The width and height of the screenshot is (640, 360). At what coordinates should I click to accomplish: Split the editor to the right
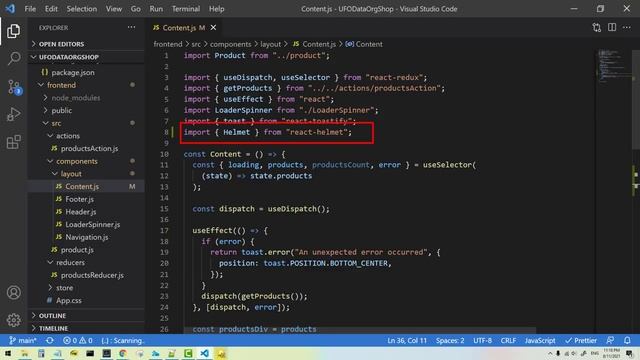pyautogui.click(x=612, y=27)
